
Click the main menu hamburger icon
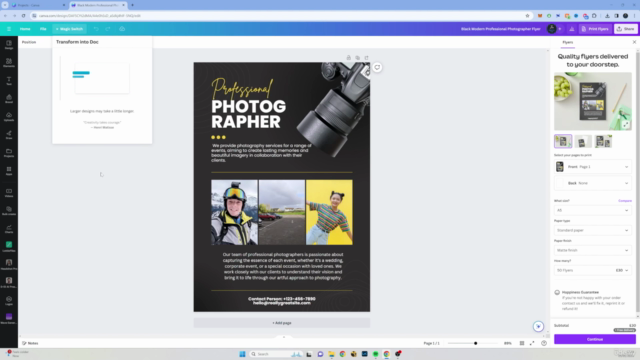[9, 29]
